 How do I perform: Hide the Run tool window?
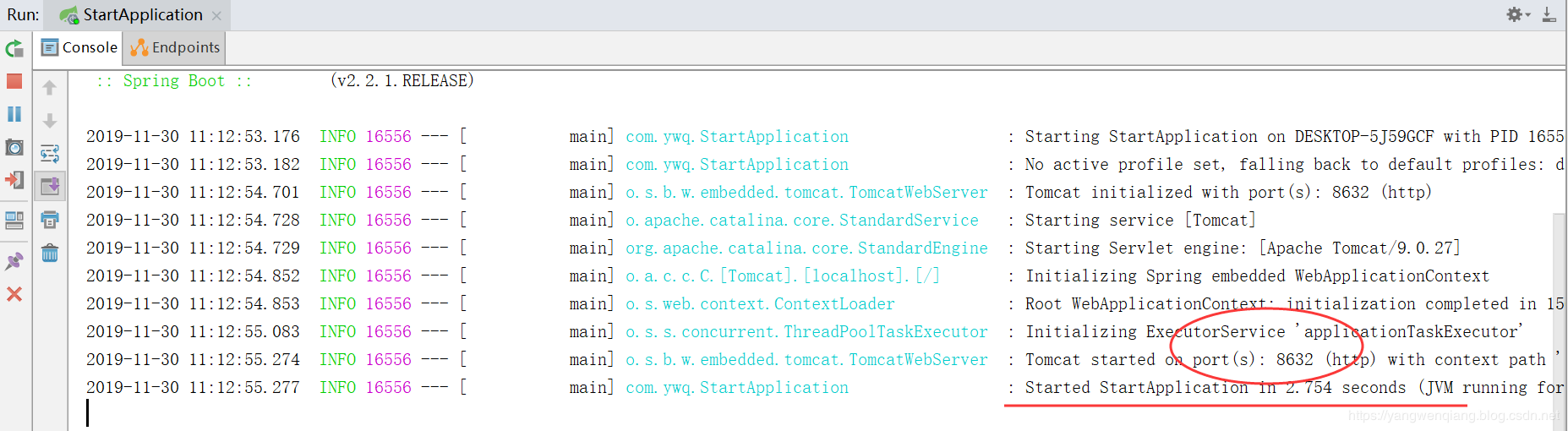point(1549,14)
